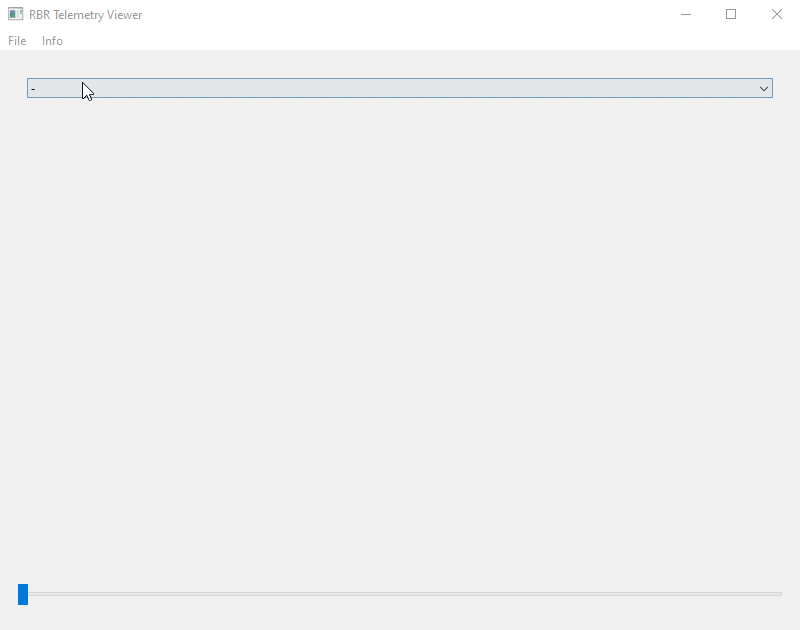800x630 pixels.
Task: Open the Info menu
Action: point(52,41)
